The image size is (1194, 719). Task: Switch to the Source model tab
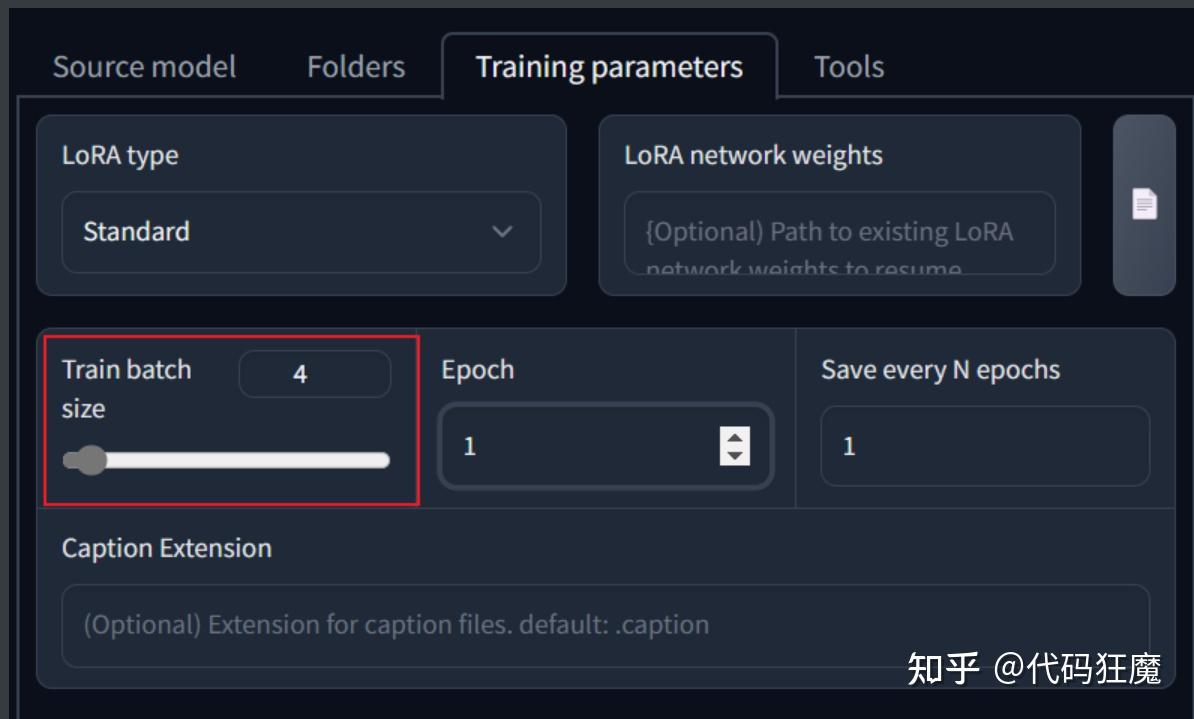(144, 67)
